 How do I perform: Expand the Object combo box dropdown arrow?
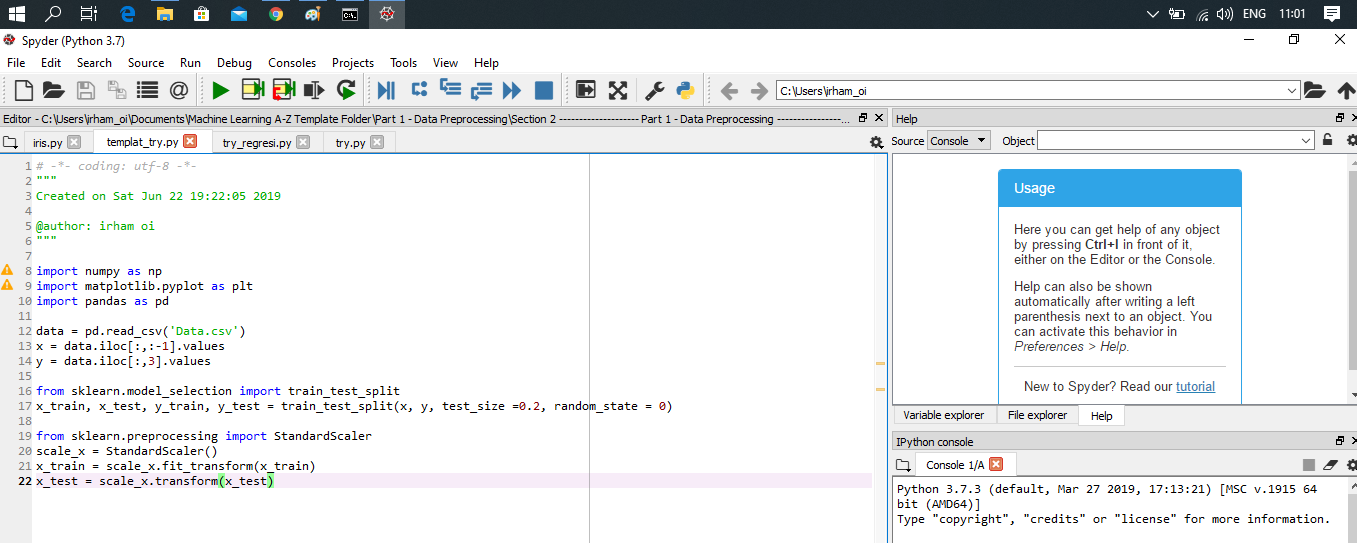point(1306,141)
